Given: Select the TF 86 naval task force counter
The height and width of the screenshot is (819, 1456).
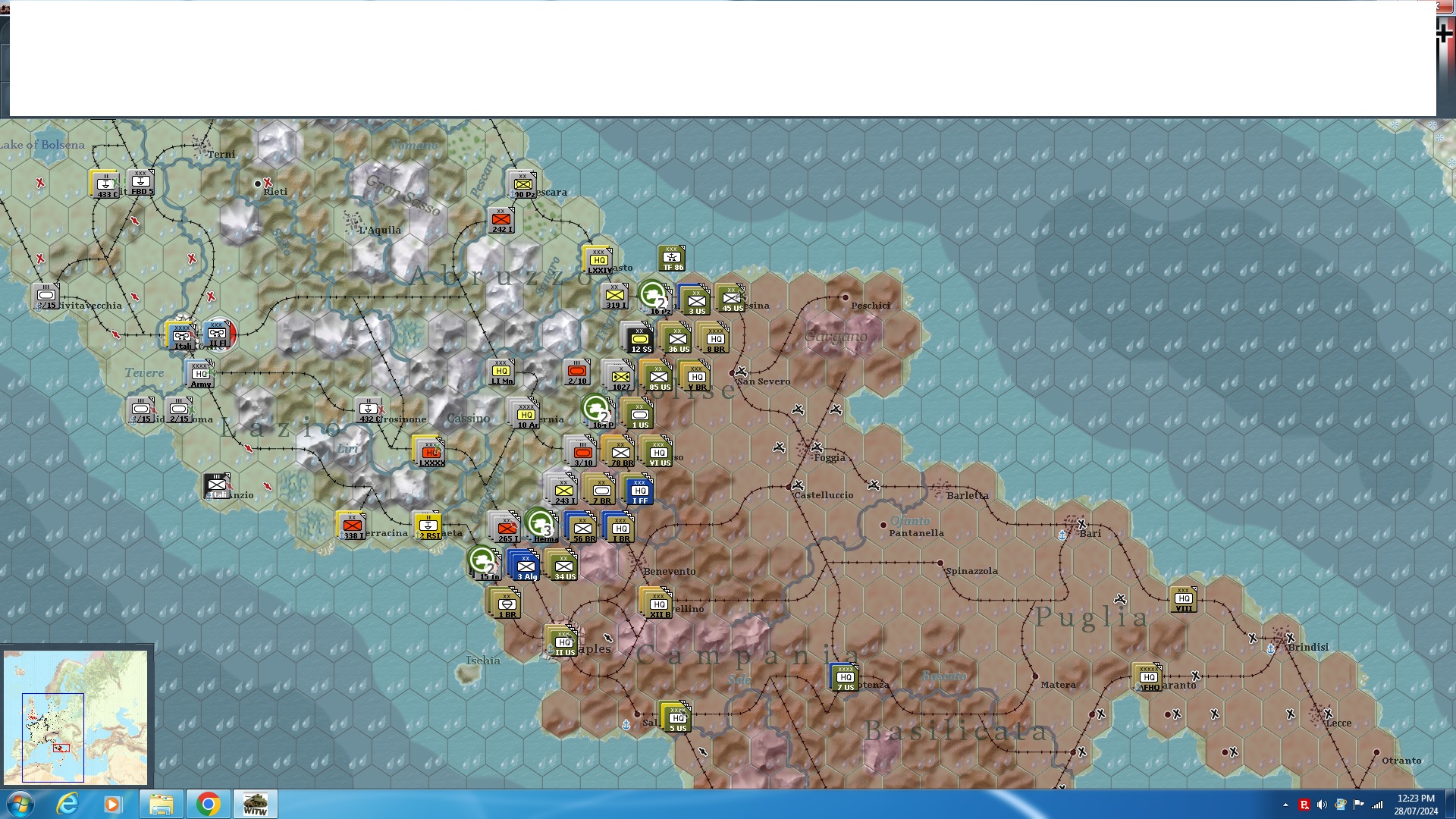Looking at the screenshot, I should 672,259.
